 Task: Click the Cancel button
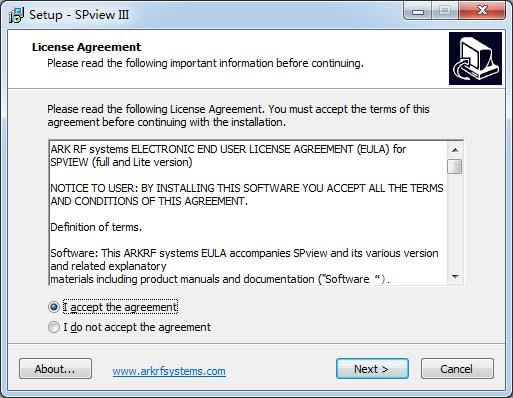pyautogui.click(x=457, y=369)
